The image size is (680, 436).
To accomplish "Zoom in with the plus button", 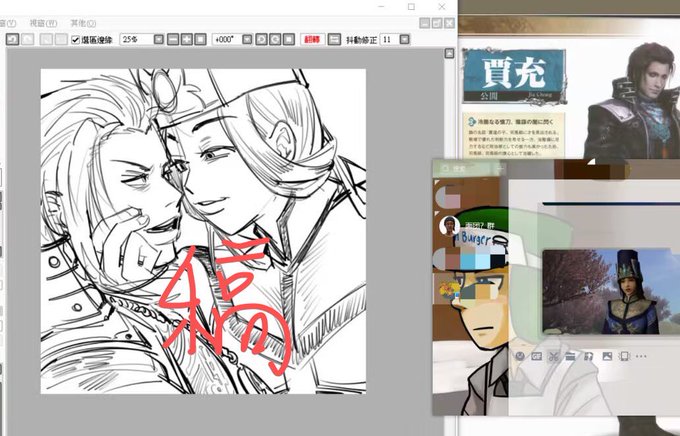I will coord(187,39).
